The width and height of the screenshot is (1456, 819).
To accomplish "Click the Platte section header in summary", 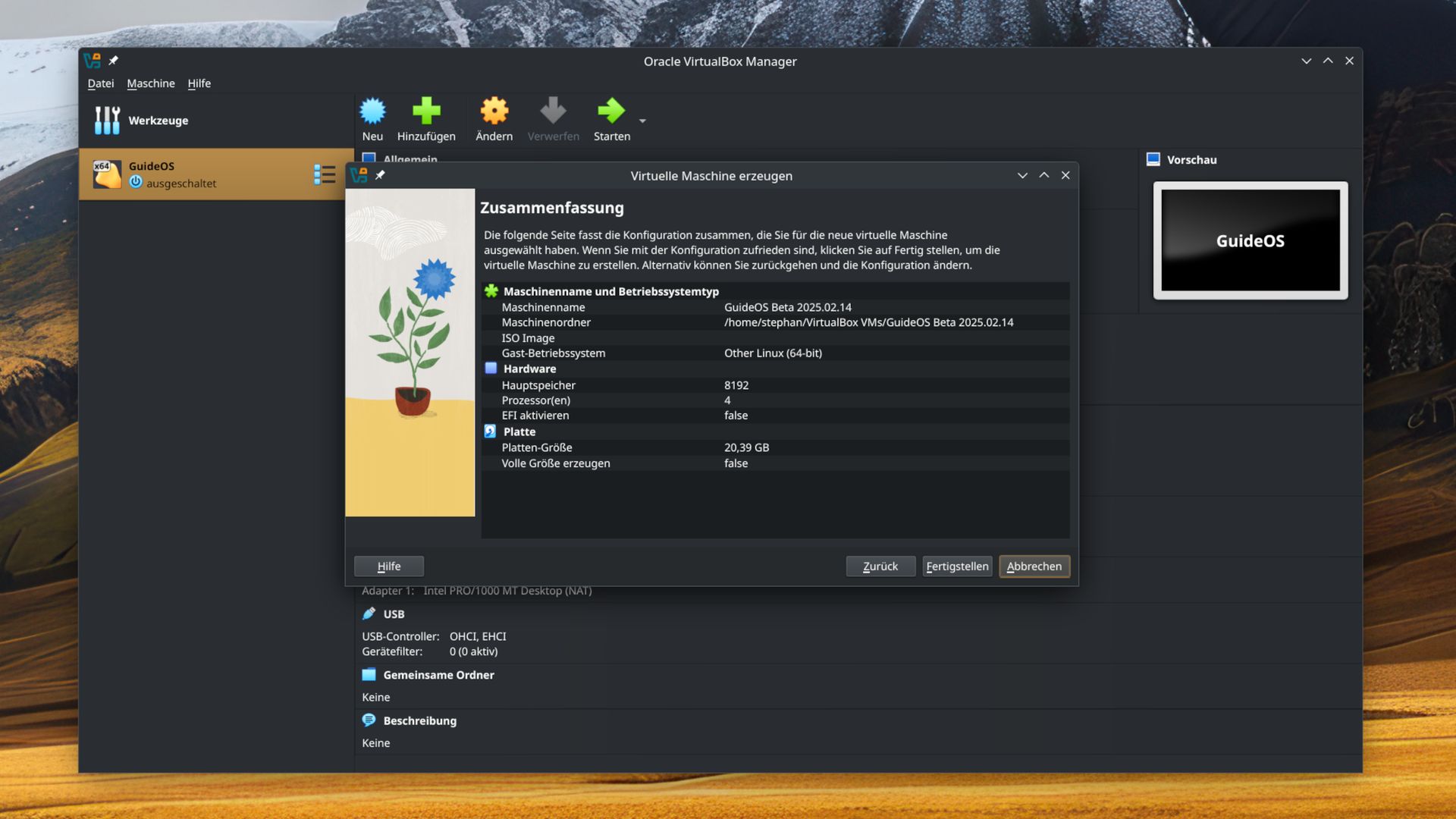I will [x=519, y=431].
